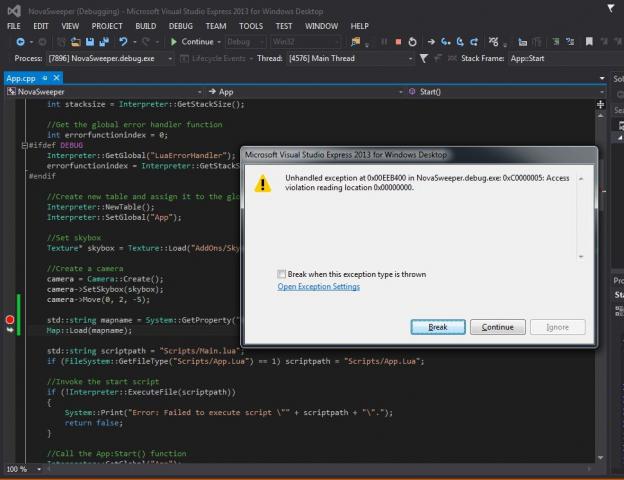
Task: Click the Step Into icon
Action: click(x=445, y=42)
